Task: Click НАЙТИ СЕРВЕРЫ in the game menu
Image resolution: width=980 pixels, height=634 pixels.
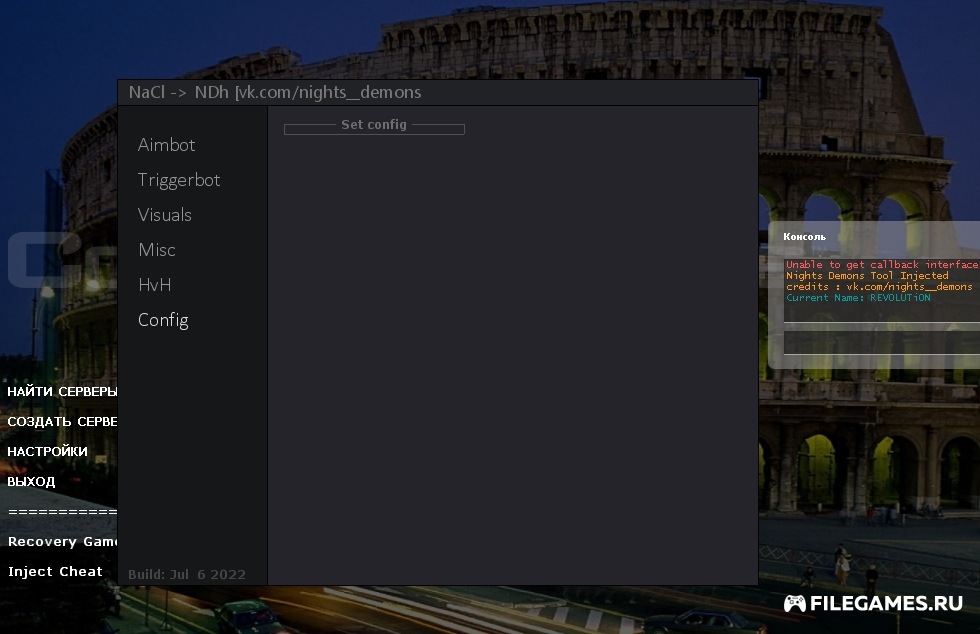Action: click(62, 391)
